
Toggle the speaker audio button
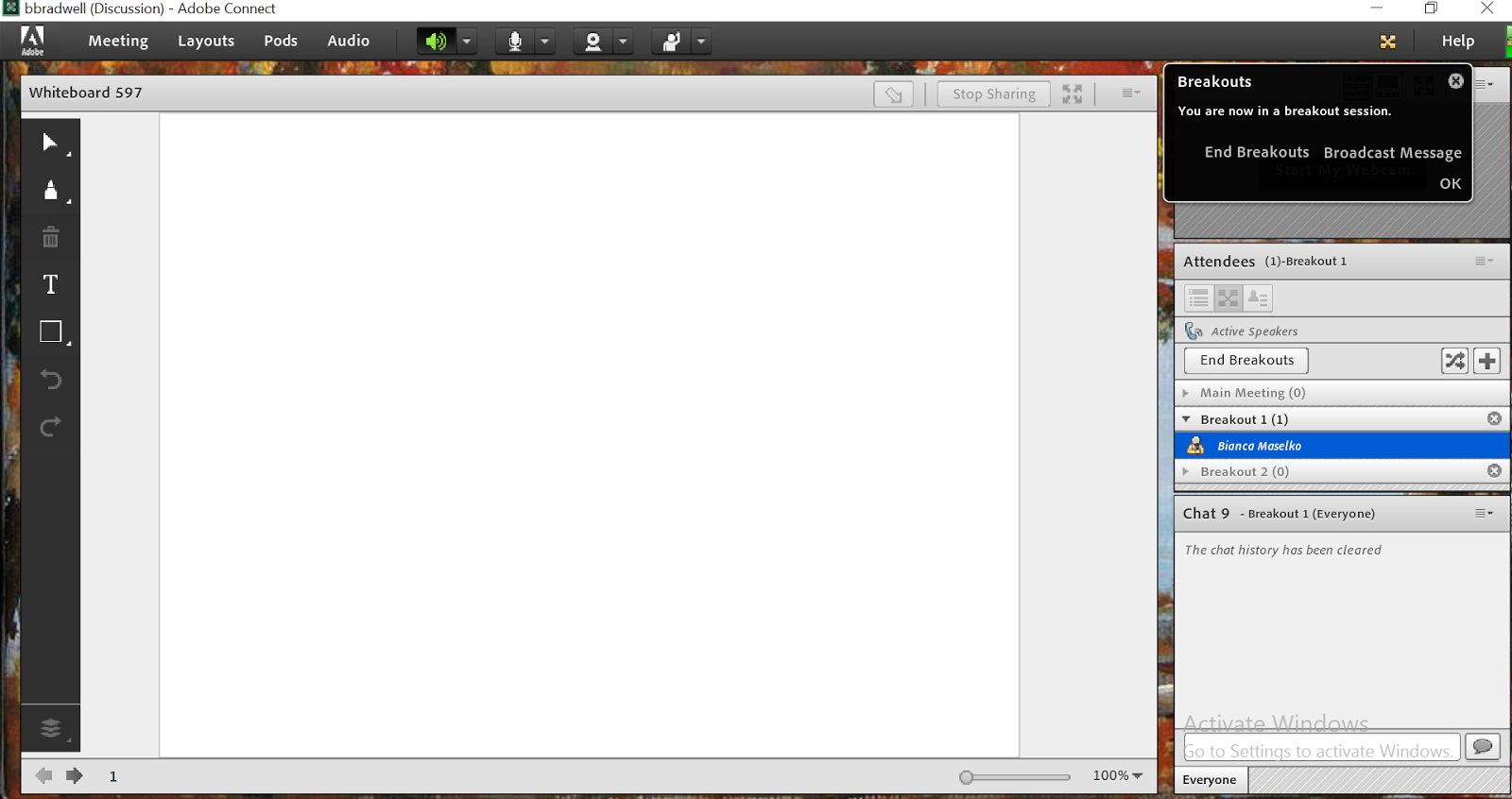click(436, 41)
